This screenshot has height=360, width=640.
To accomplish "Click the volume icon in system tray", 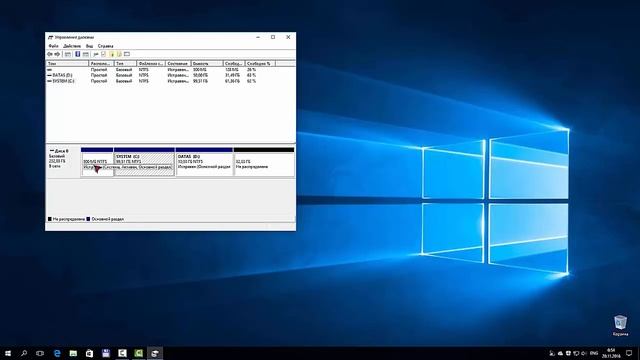I will point(584,353).
